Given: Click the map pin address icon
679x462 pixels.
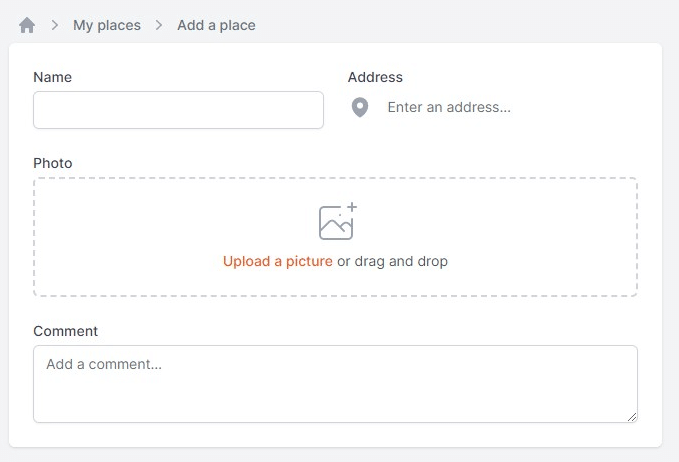Looking at the screenshot, I should [x=360, y=107].
